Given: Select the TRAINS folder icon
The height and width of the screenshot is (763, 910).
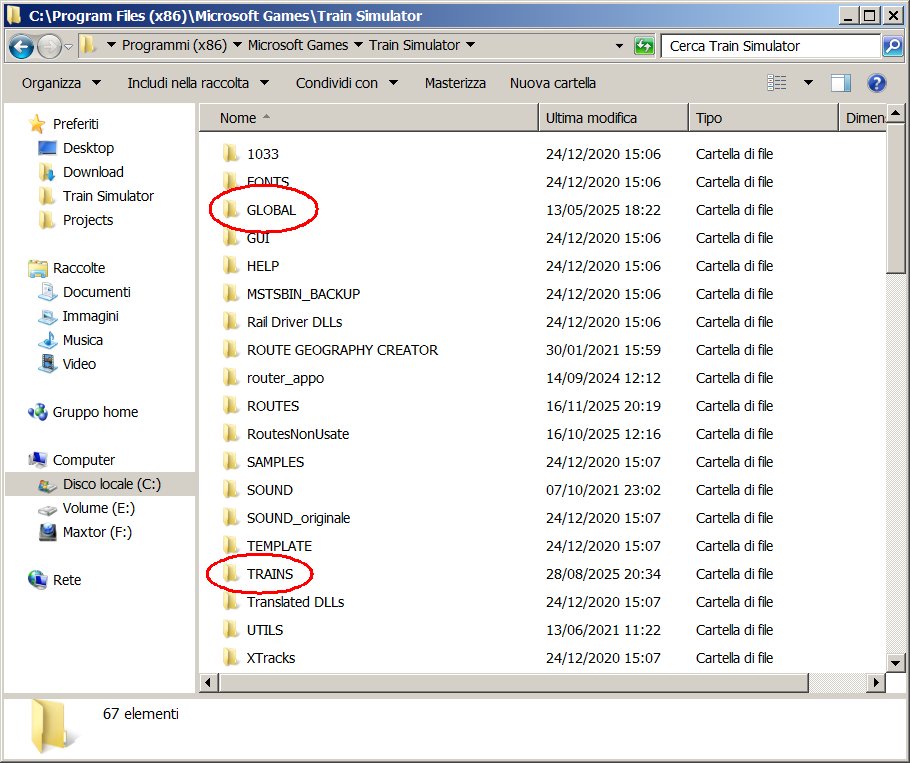Looking at the screenshot, I should point(231,574).
